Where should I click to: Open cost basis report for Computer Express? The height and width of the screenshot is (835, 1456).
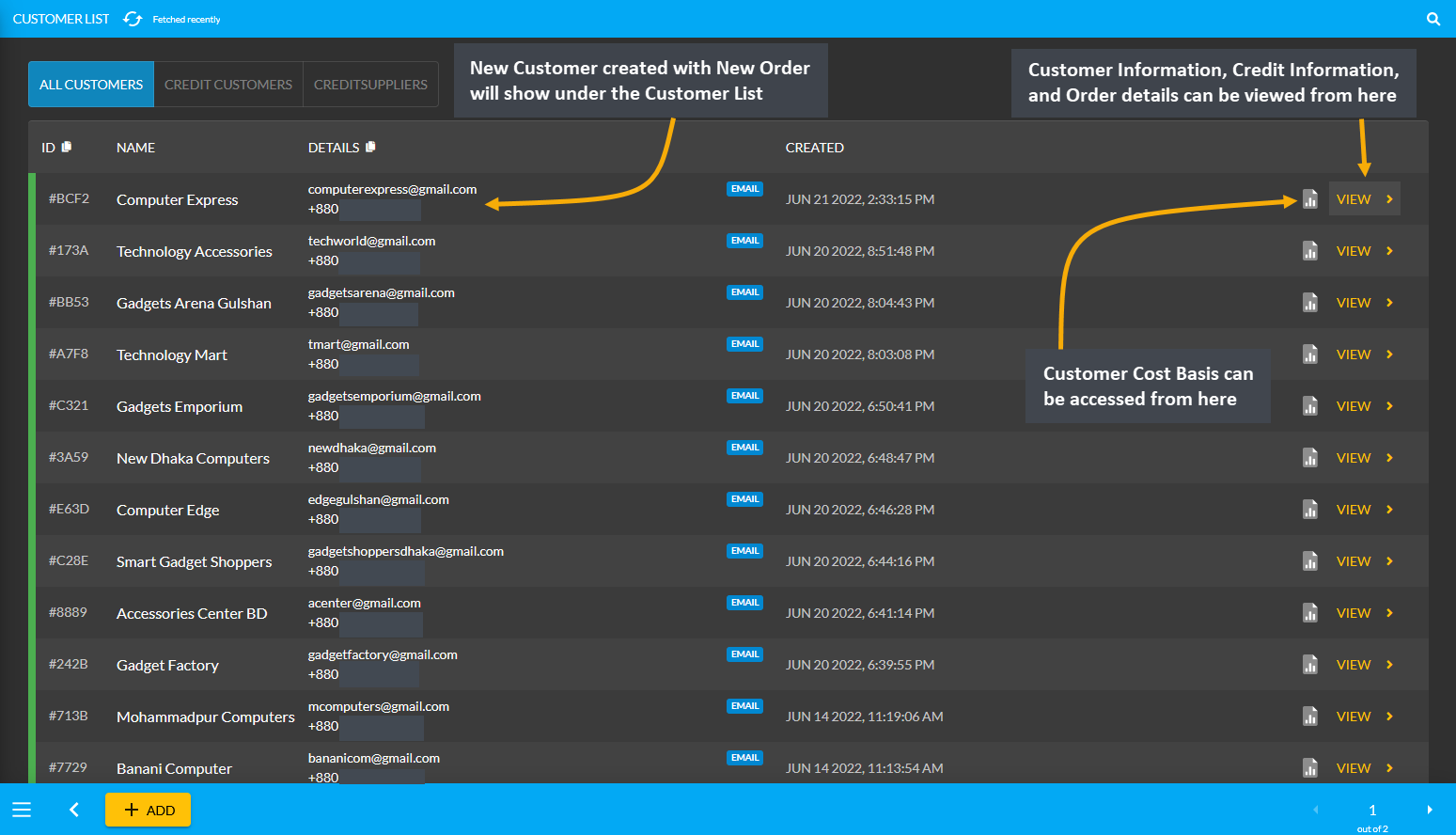click(x=1310, y=199)
